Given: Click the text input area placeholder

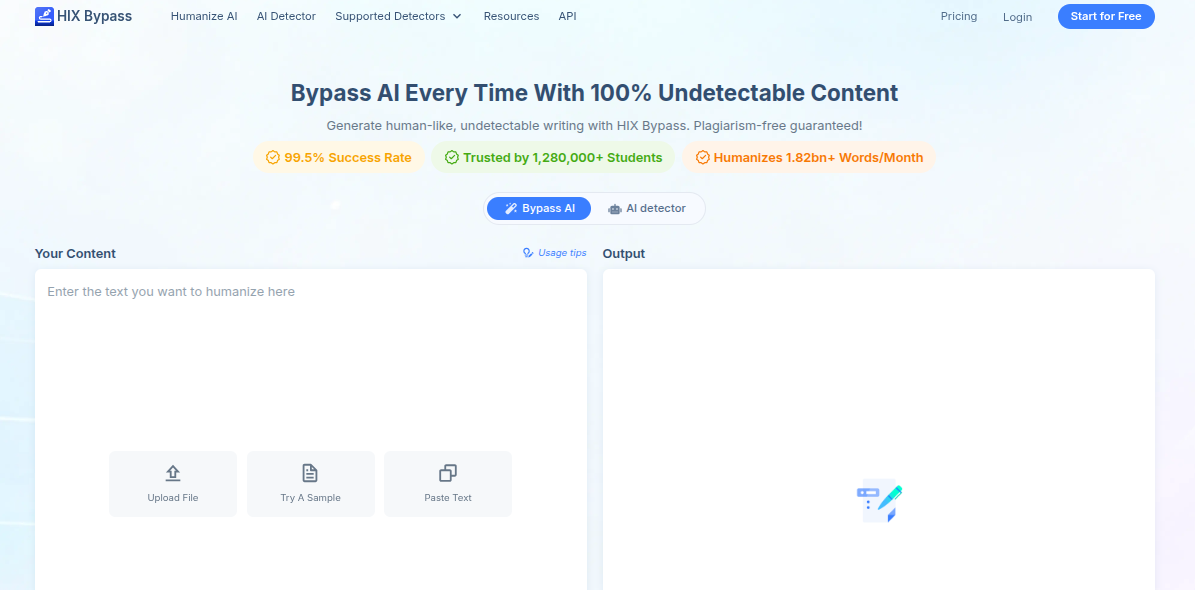Looking at the screenshot, I should (171, 292).
